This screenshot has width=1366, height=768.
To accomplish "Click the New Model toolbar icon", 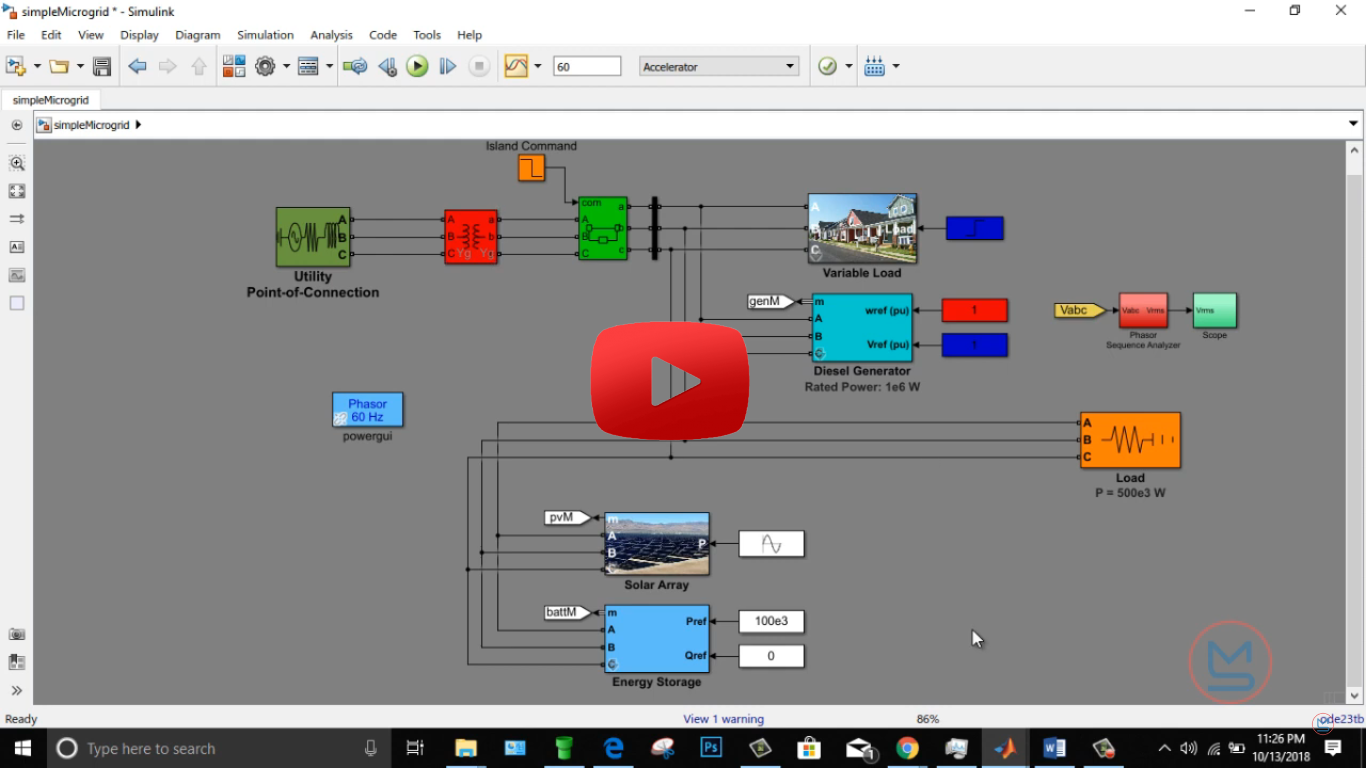I will (15, 66).
